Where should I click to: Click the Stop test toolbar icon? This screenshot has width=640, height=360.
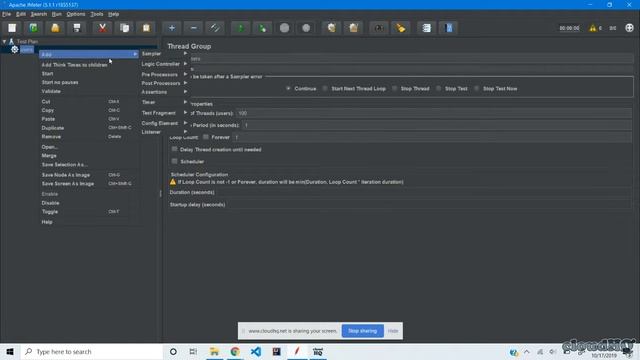click(284, 28)
